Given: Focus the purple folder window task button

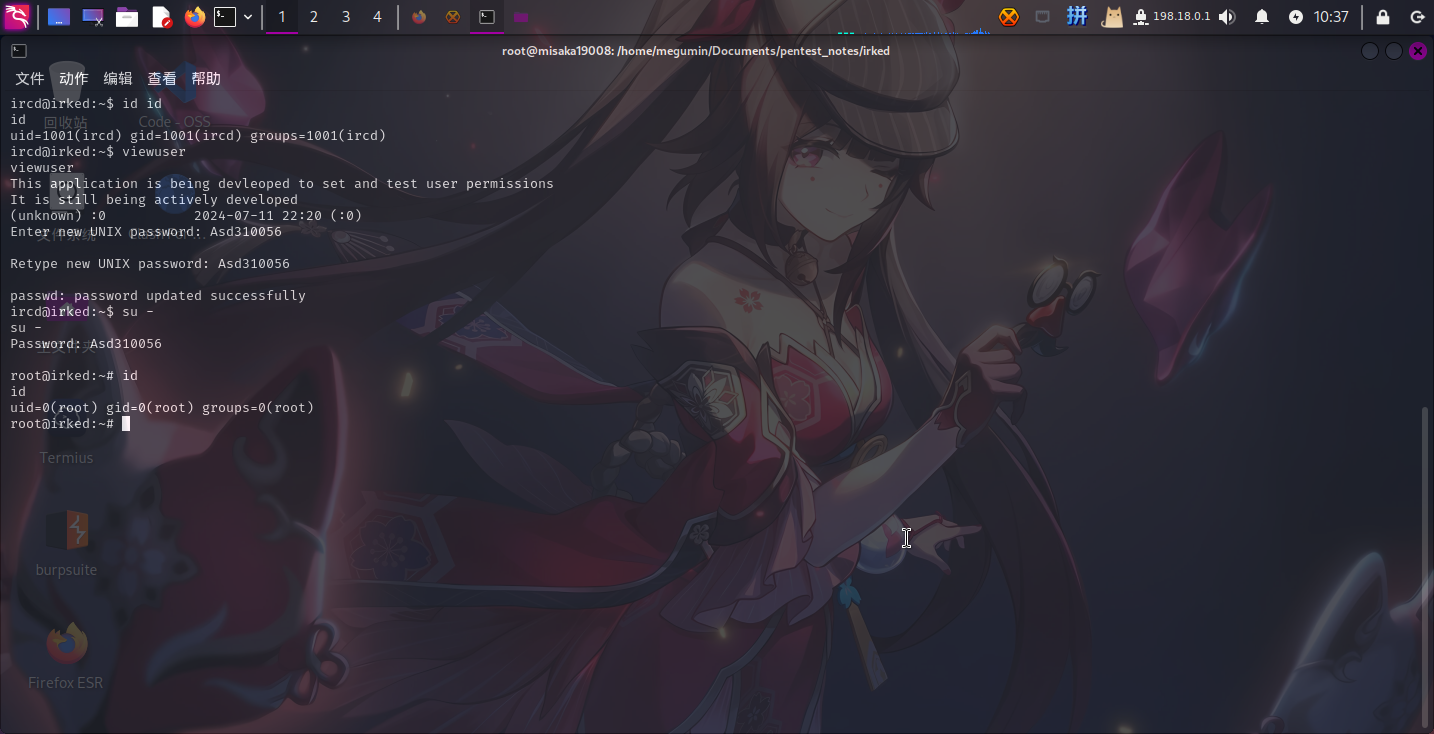Looking at the screenshot, I should pos(520,17).
